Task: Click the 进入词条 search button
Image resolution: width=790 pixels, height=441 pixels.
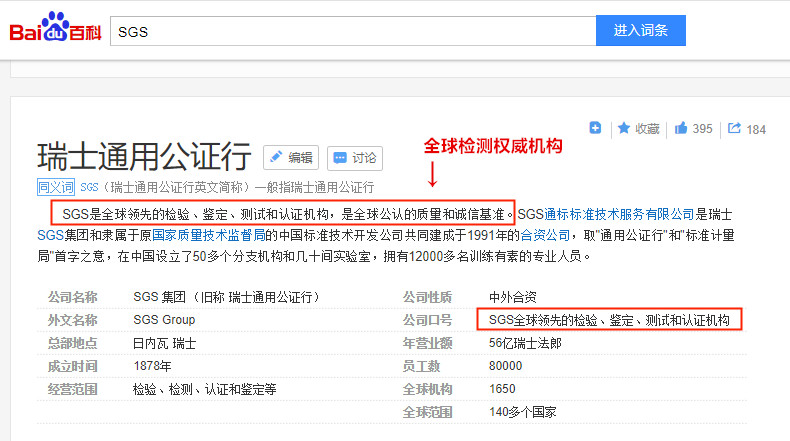Action: point(640,30)
